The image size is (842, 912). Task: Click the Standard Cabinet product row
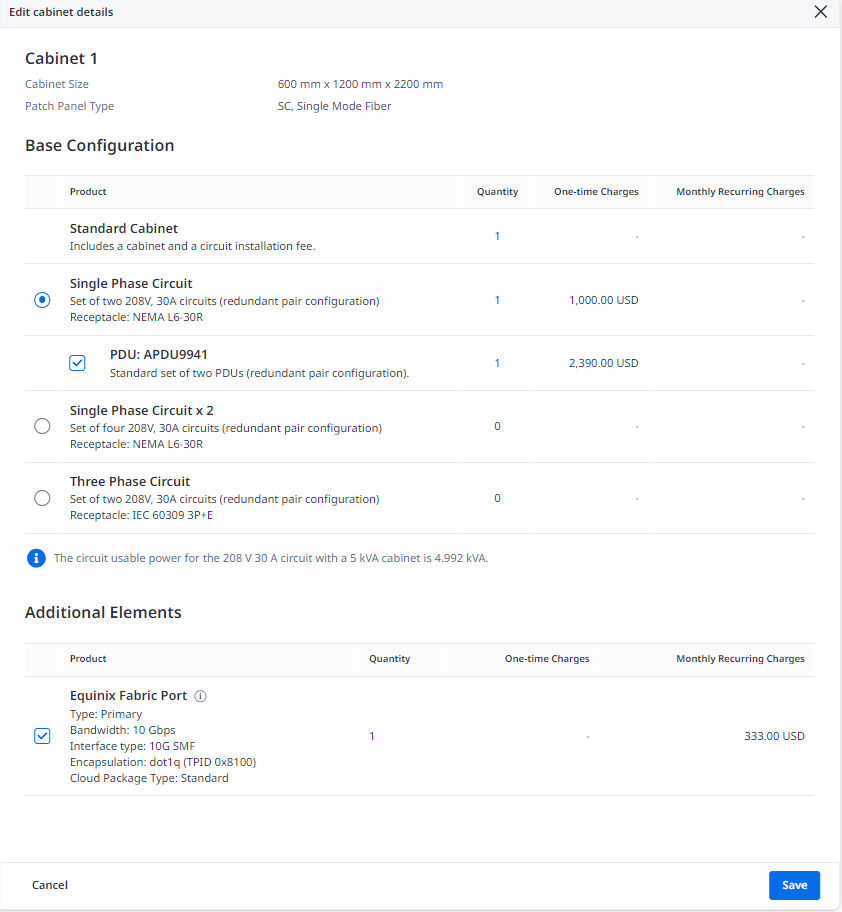point(419,236)
